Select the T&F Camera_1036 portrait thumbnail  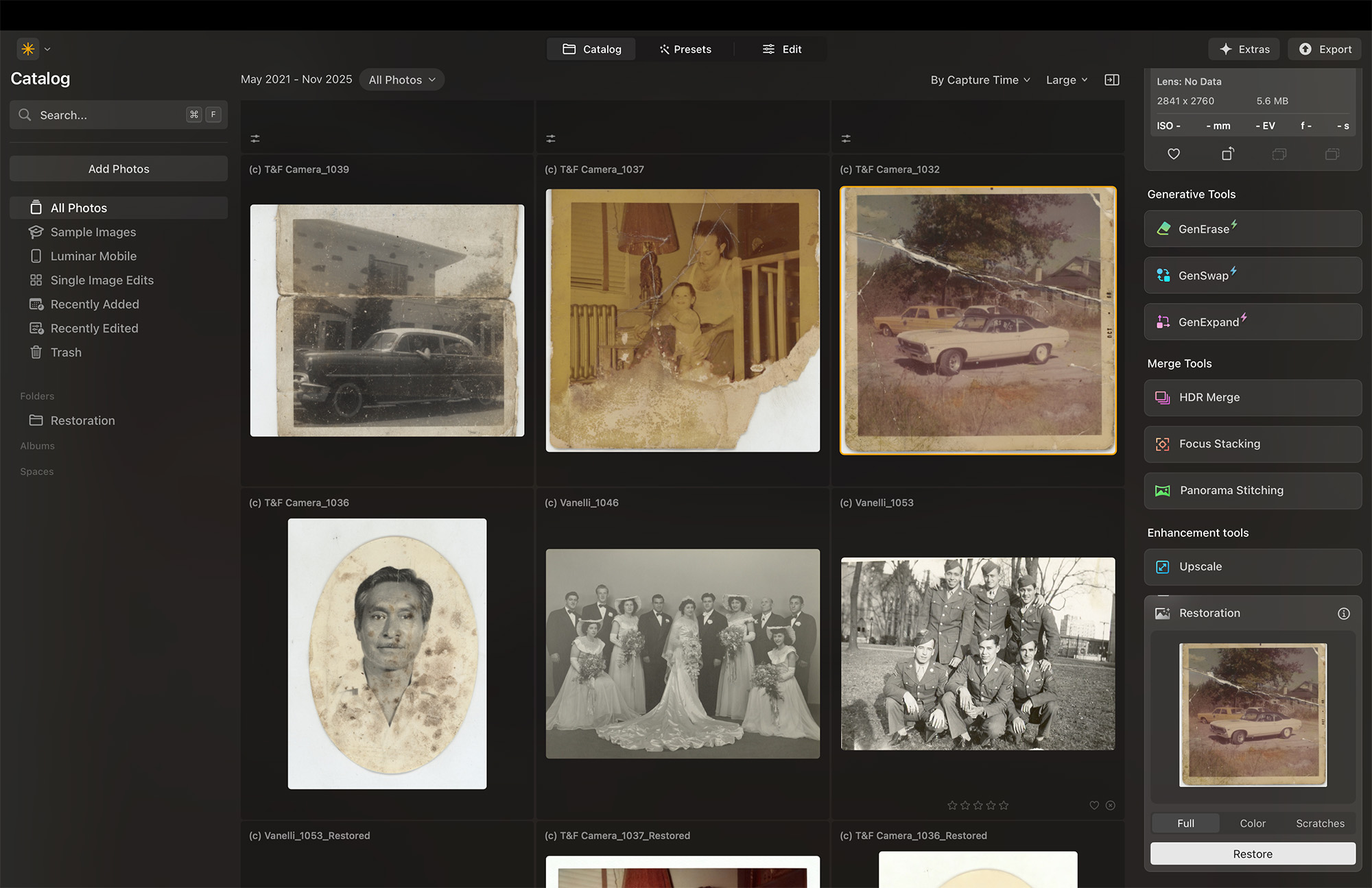click(x=387, y=653)
